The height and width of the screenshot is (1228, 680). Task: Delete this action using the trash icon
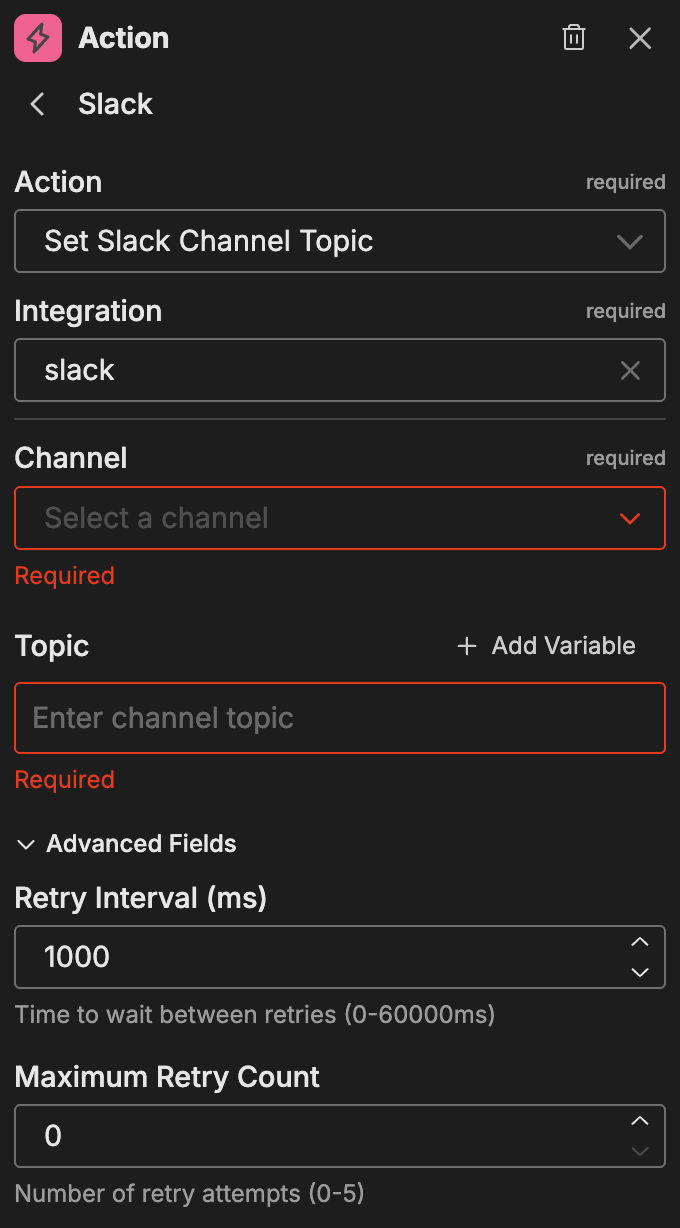click(573, 37)
